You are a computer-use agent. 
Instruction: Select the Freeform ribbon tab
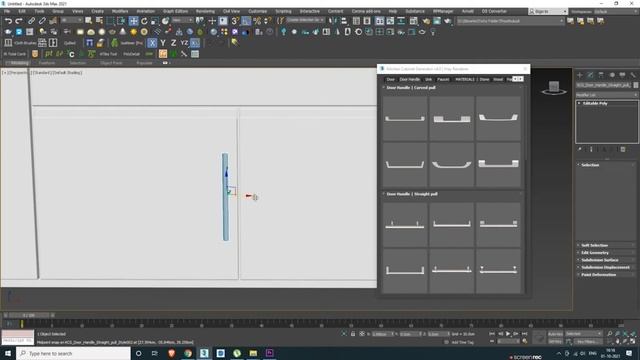[x=47, y=63]
